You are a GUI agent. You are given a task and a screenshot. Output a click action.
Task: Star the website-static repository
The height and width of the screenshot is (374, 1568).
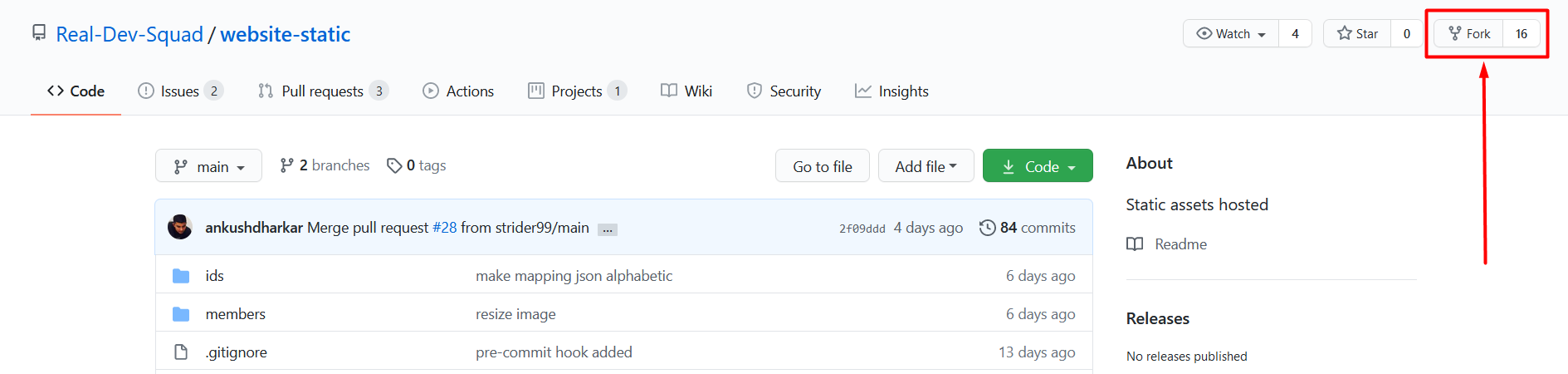point(1357,34)
